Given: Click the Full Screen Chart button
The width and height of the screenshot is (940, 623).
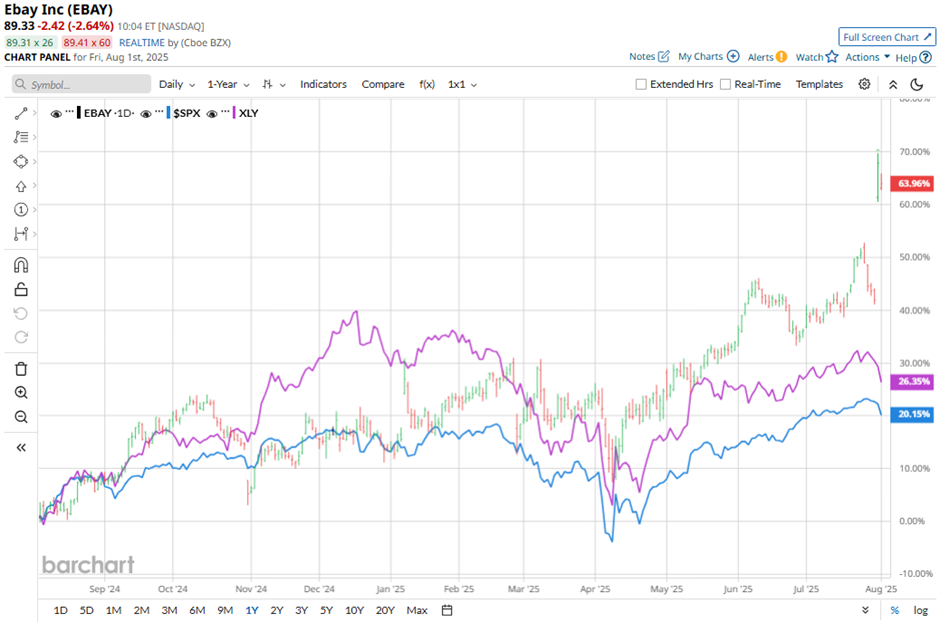Looking at the screenshot, I should coord(887,37).
